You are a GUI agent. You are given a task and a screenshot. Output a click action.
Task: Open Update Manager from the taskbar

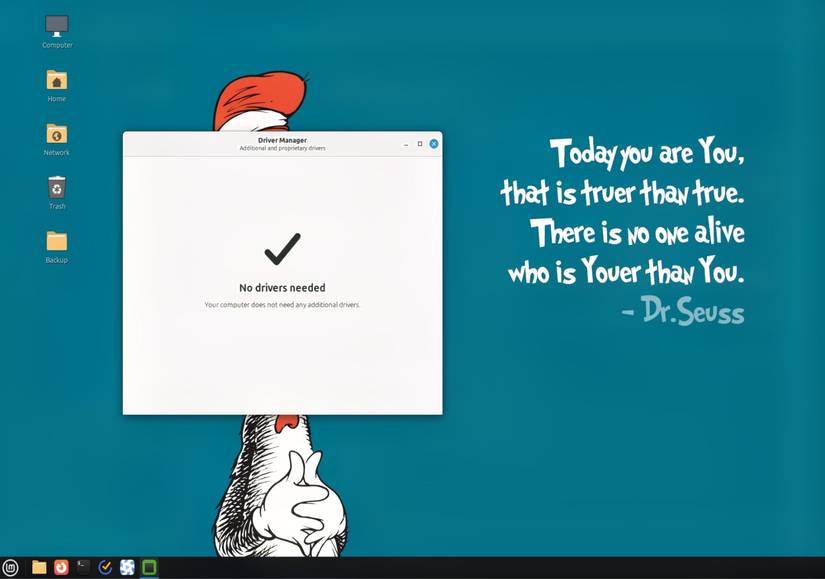point(104,567)
